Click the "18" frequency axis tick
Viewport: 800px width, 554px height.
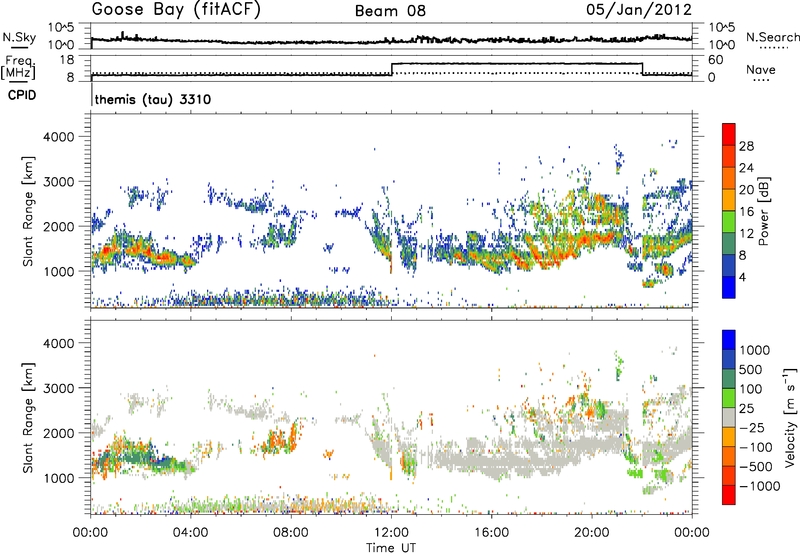coord(67,60)
